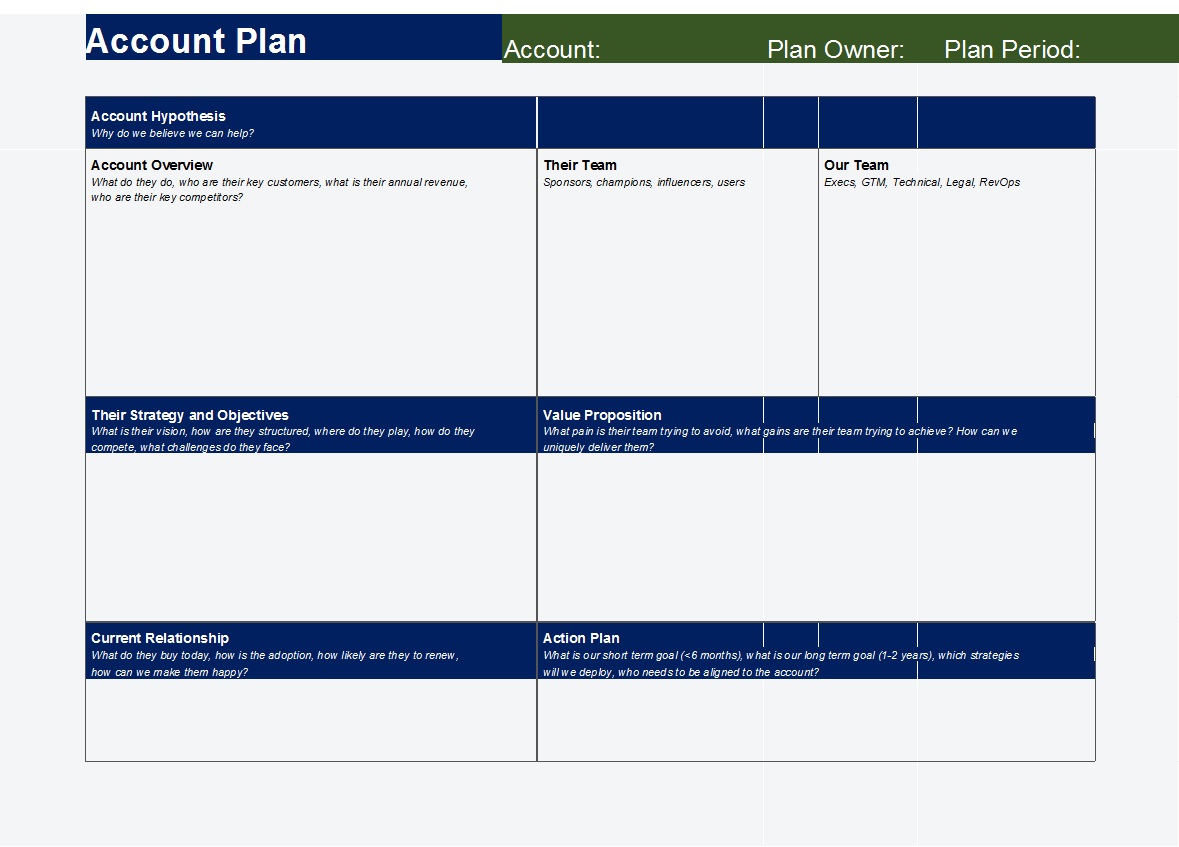
Task: Select the 'Value Proposition' heading
Action: (602, 414)
